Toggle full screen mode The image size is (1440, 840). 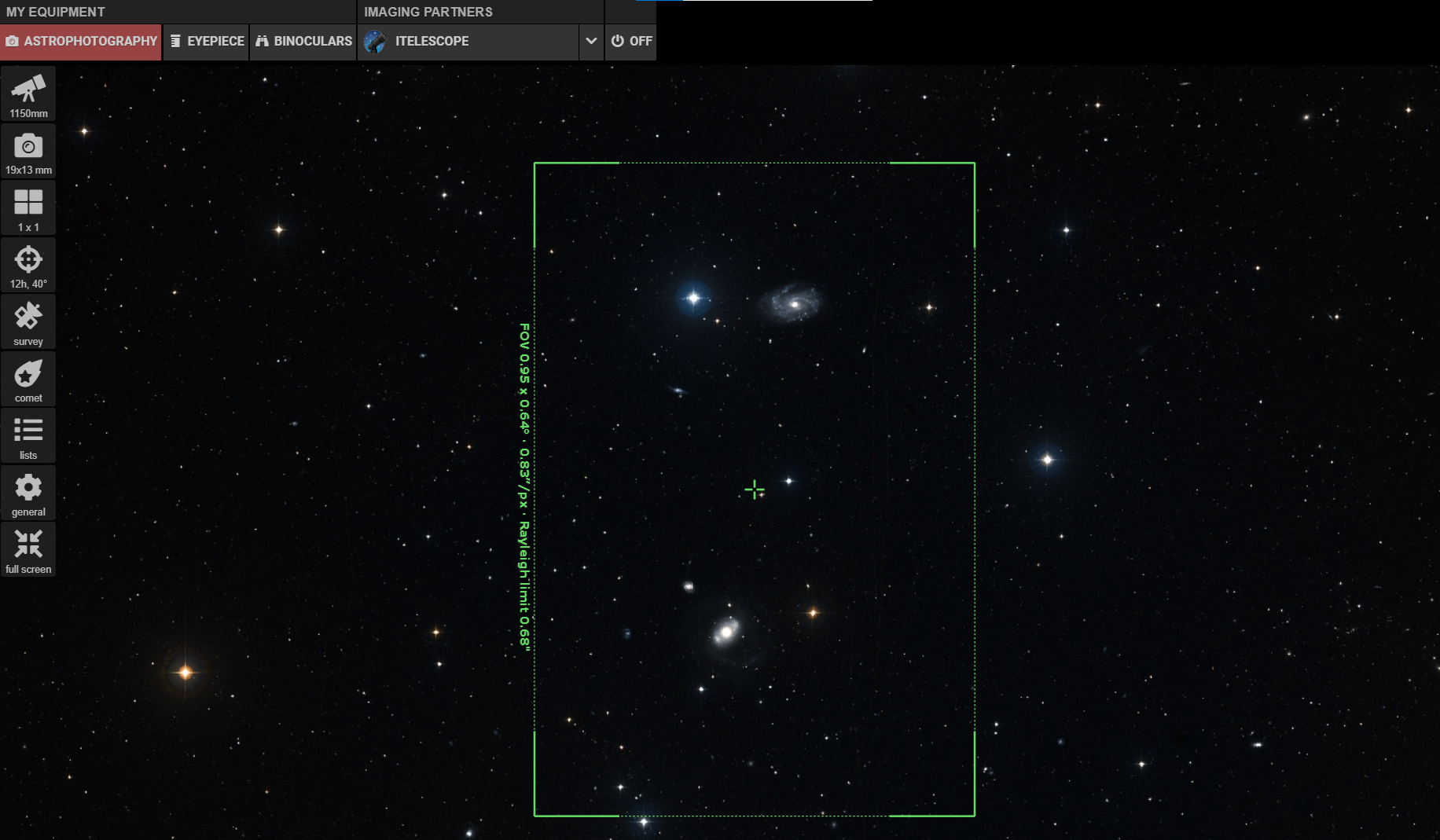tap(28, 550)
